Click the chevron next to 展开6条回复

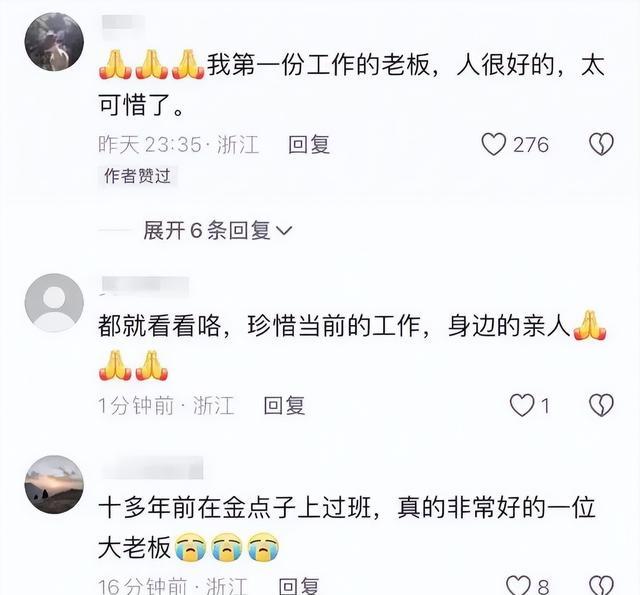[284, 231]
